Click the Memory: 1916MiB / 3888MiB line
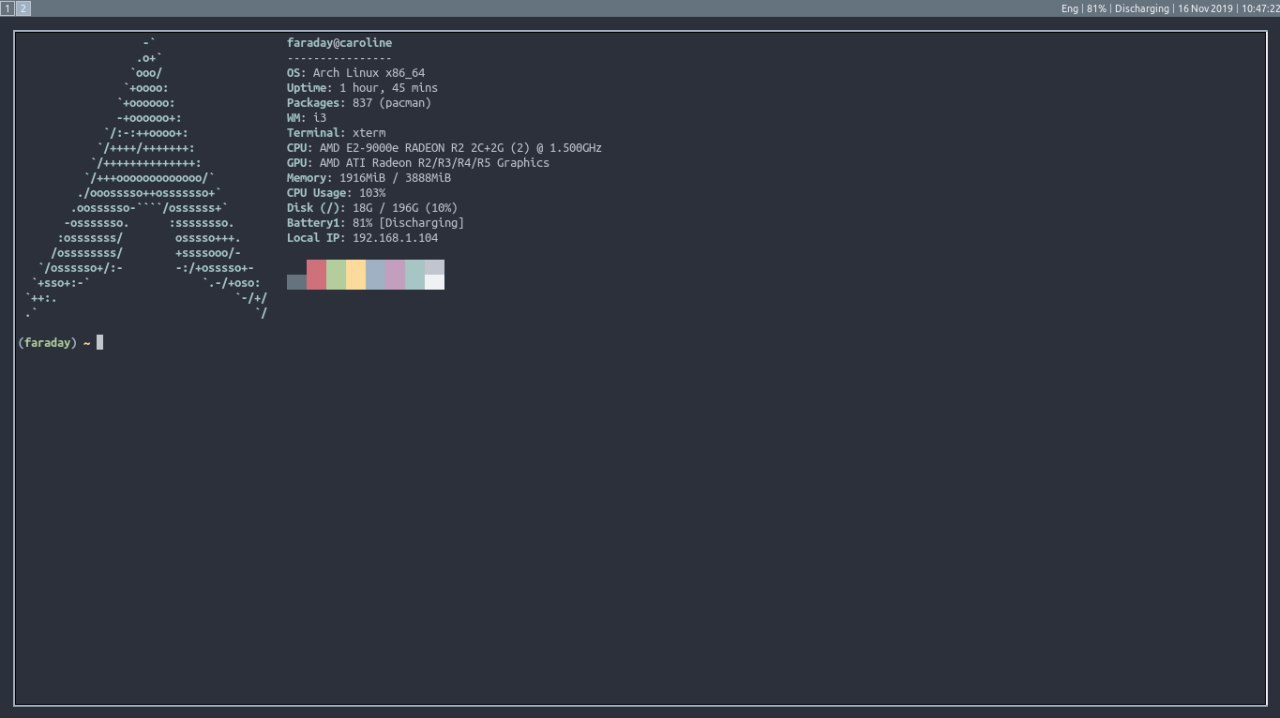The height and width of the screenshot is (718, 1280). (369, 178)
